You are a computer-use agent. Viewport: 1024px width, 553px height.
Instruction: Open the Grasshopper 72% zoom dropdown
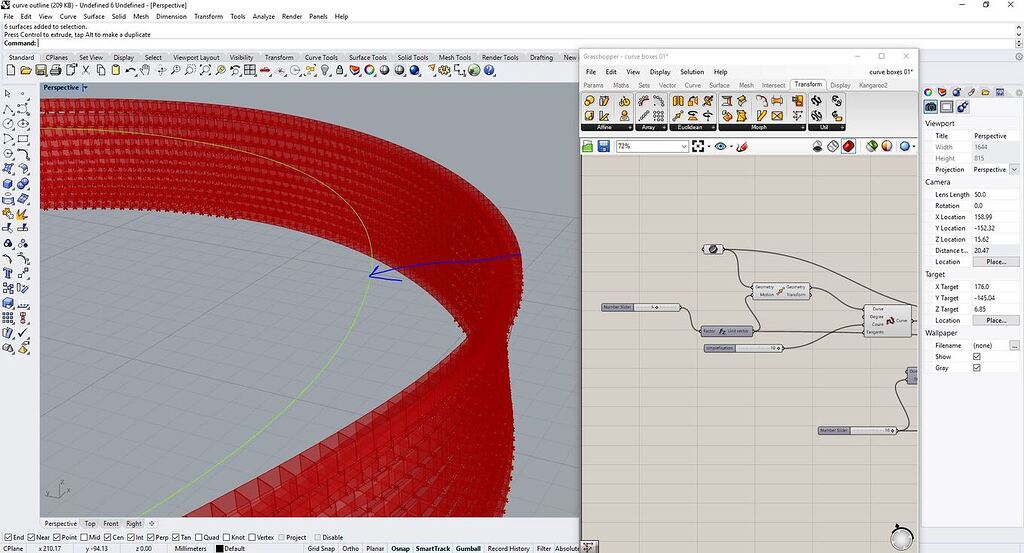click(684, 146)
